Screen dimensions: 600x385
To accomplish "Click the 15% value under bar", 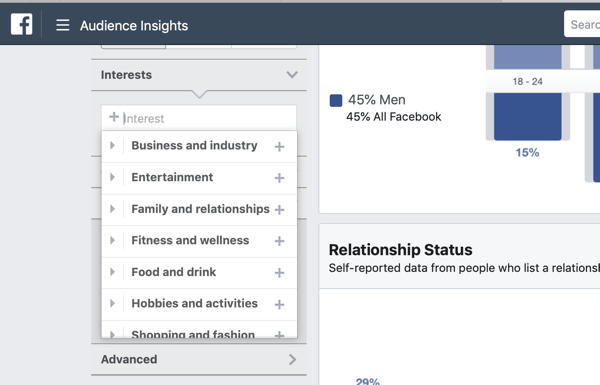I will [x=527, y=153].
